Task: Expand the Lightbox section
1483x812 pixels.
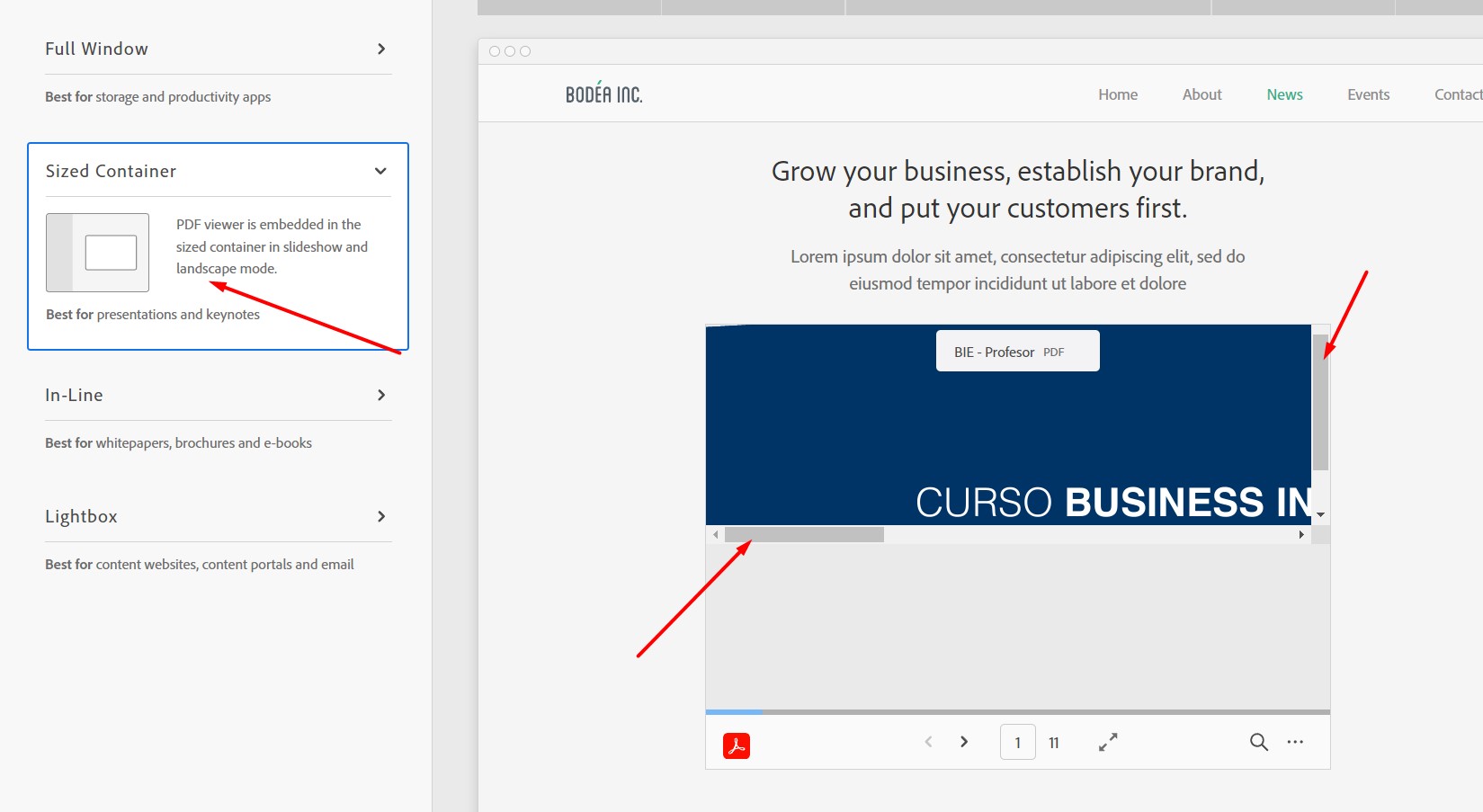Action: click(380, 516)
